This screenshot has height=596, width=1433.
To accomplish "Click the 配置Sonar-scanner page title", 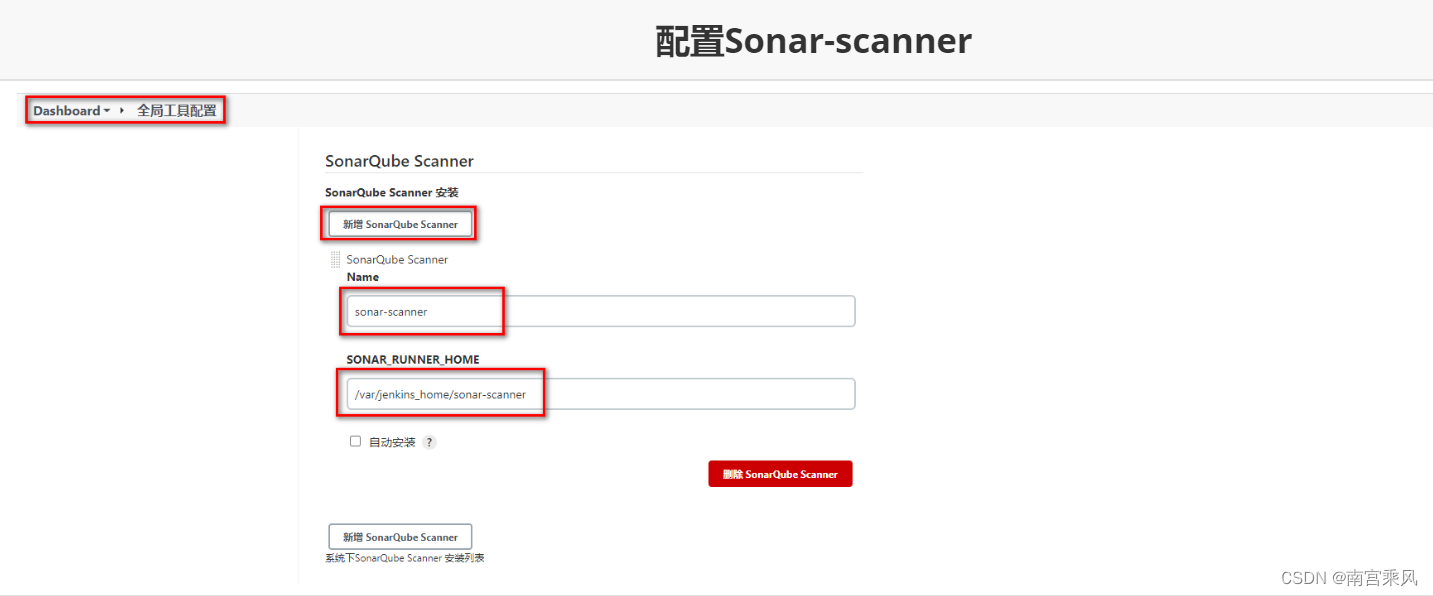I will coord(813,41).
